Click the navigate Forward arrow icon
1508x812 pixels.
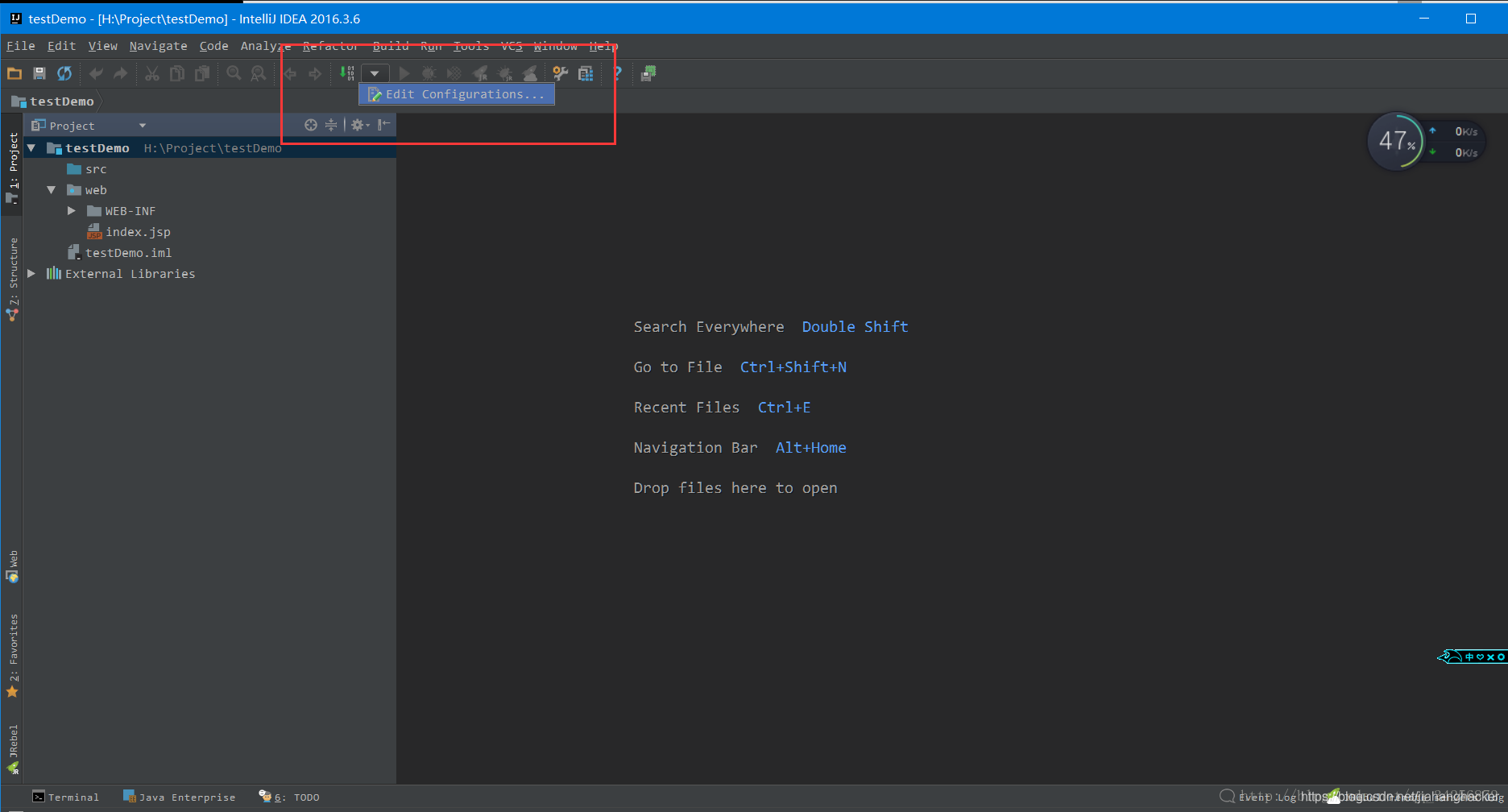315,73
